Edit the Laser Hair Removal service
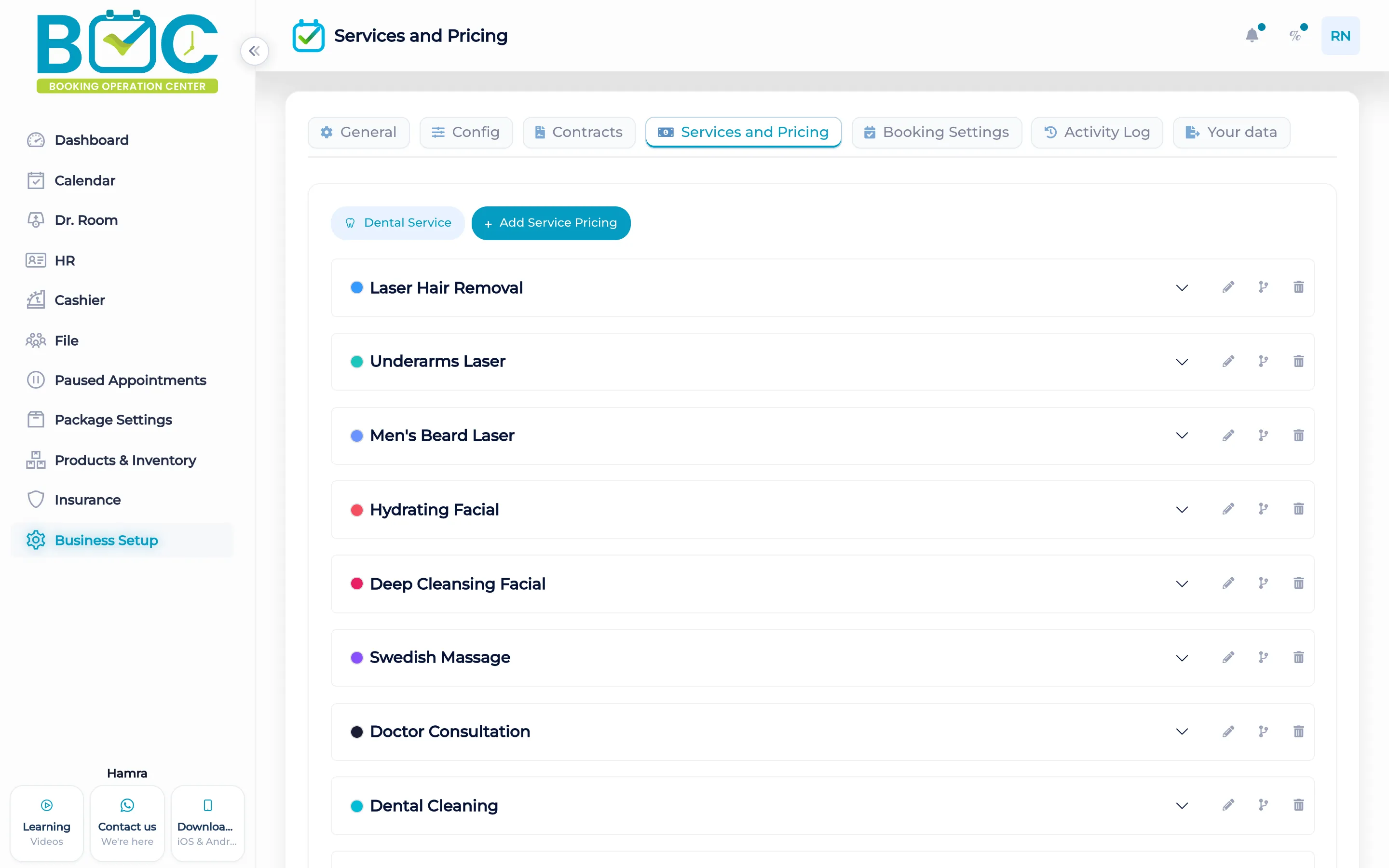This screenshot has width=1389, height=868. pos(1228,287)
